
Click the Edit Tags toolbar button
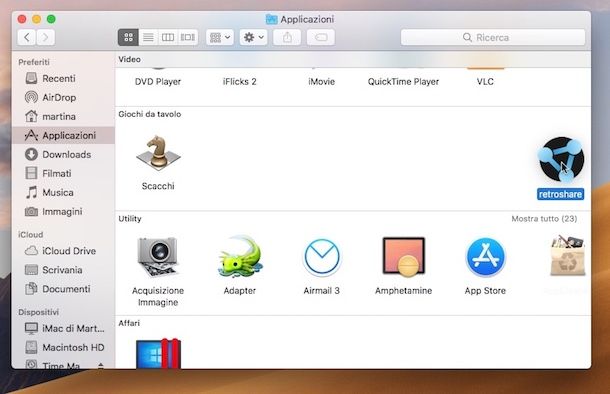coord(321,37)
